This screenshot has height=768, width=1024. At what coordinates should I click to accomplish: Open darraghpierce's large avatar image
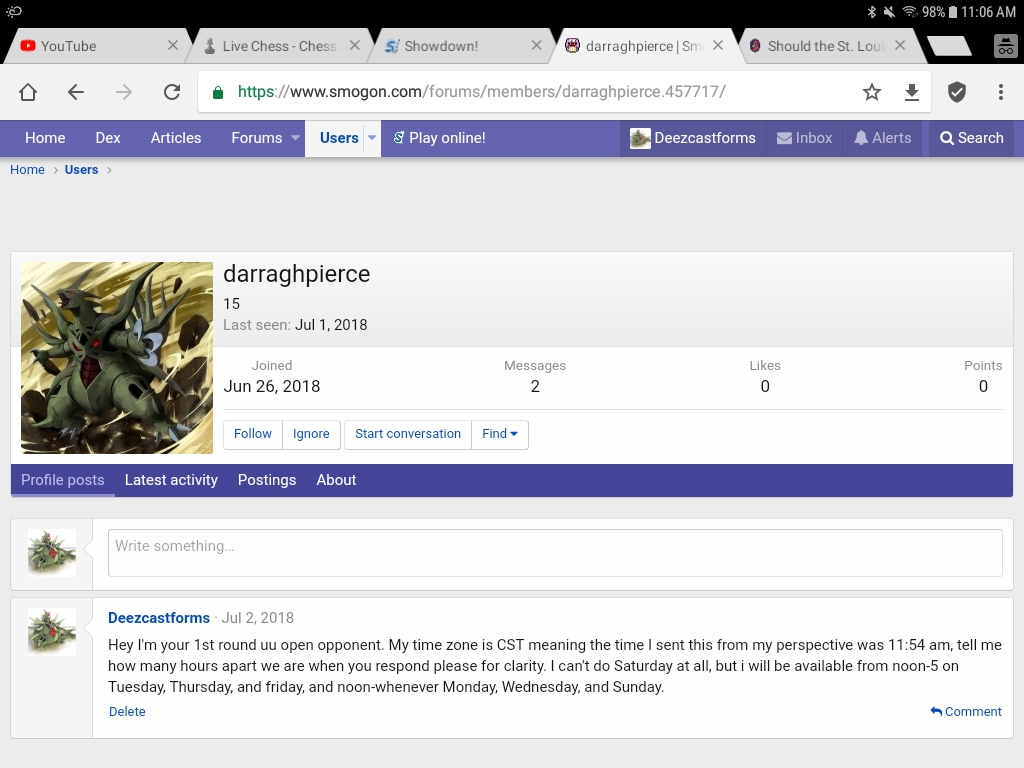117,358
